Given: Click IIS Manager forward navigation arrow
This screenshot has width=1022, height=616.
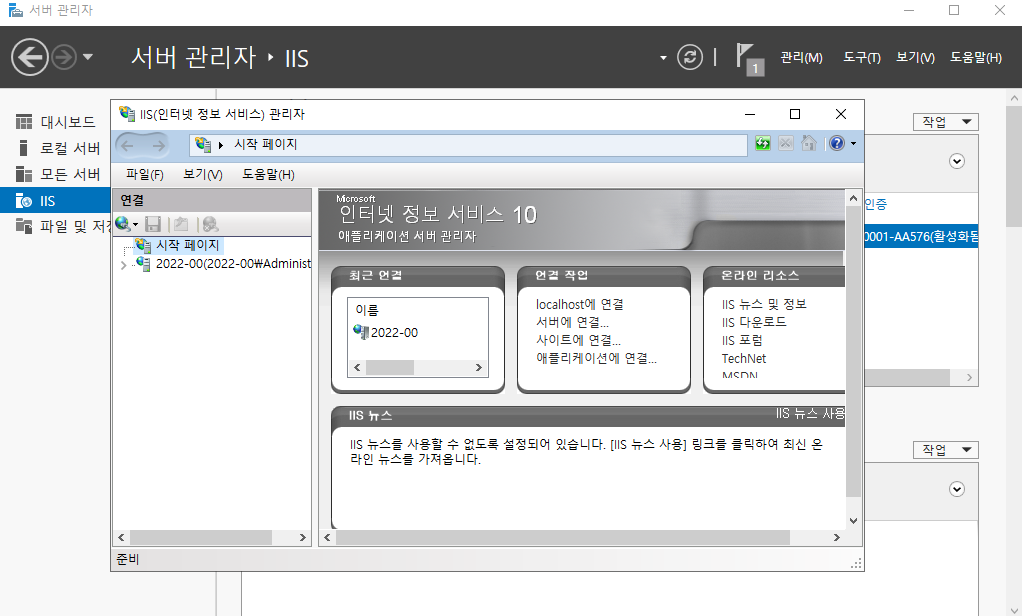Looking at the screenshot, I should pyautogui.click(x=158, y=145).
